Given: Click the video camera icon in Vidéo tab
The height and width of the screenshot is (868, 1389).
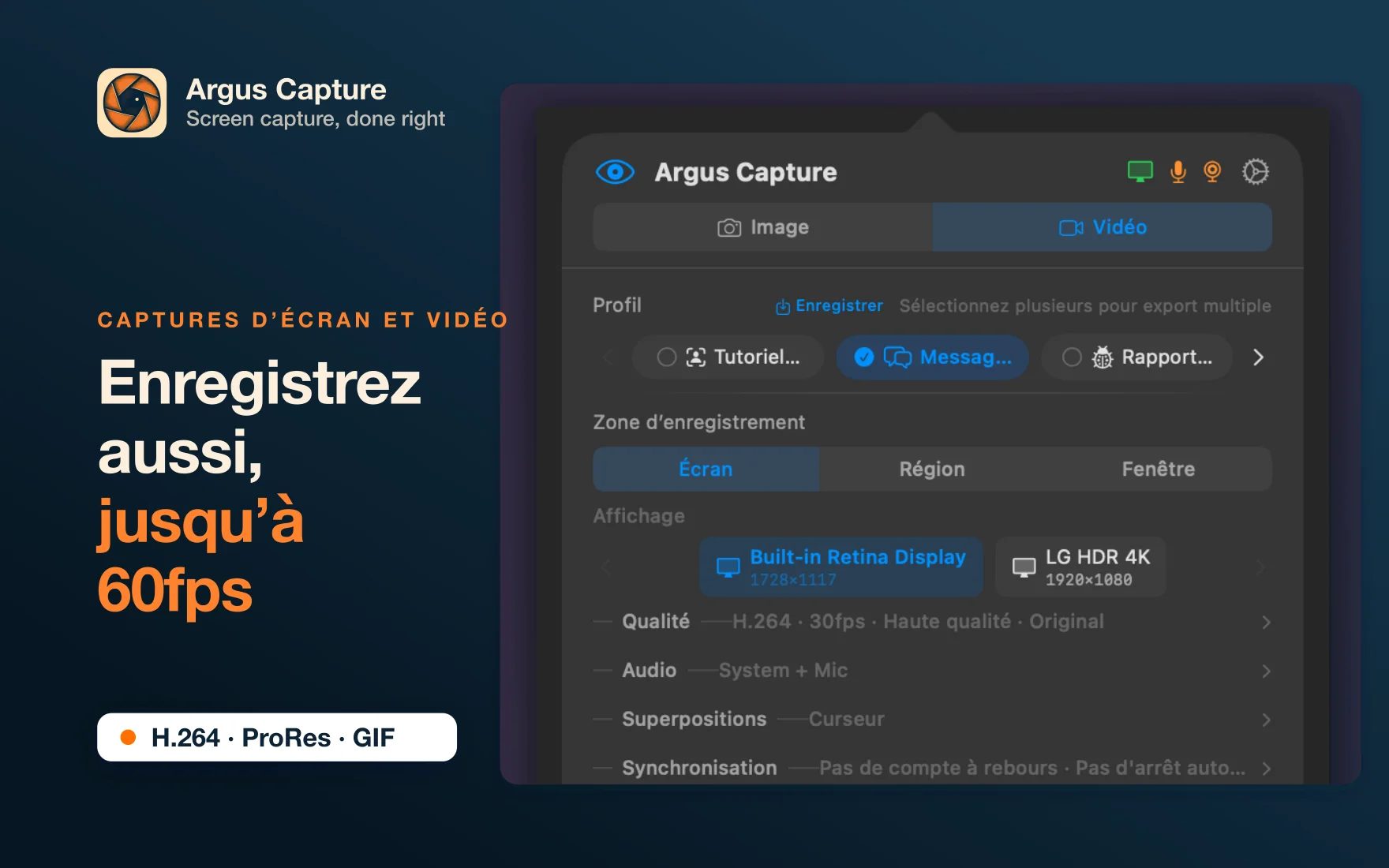Looking at the screenshot, I should pos(1071,228).
